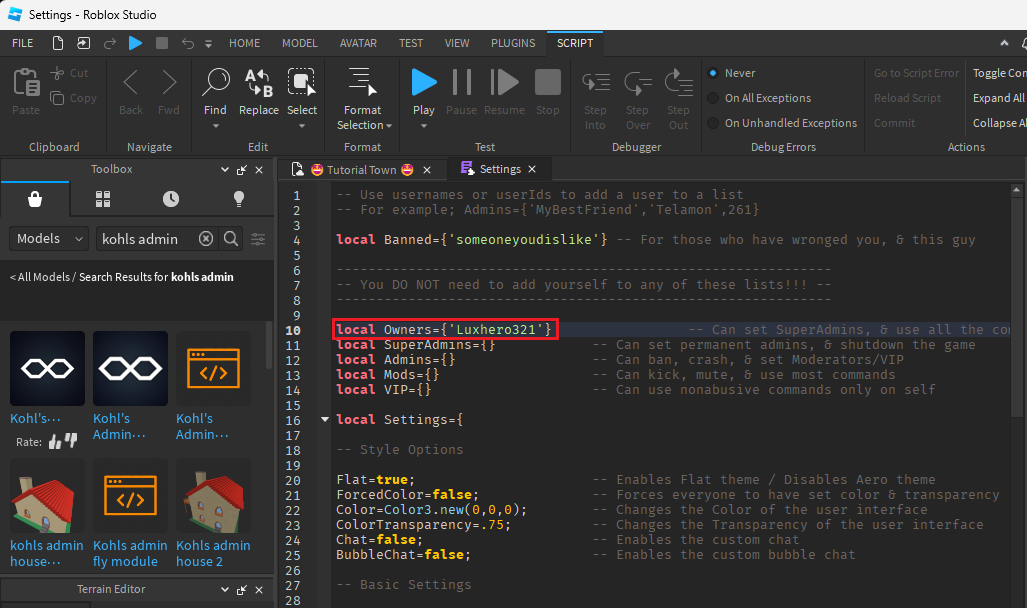Click Format Selection
The width and height of the screenshot is (1027, 608).
point(364,98)
